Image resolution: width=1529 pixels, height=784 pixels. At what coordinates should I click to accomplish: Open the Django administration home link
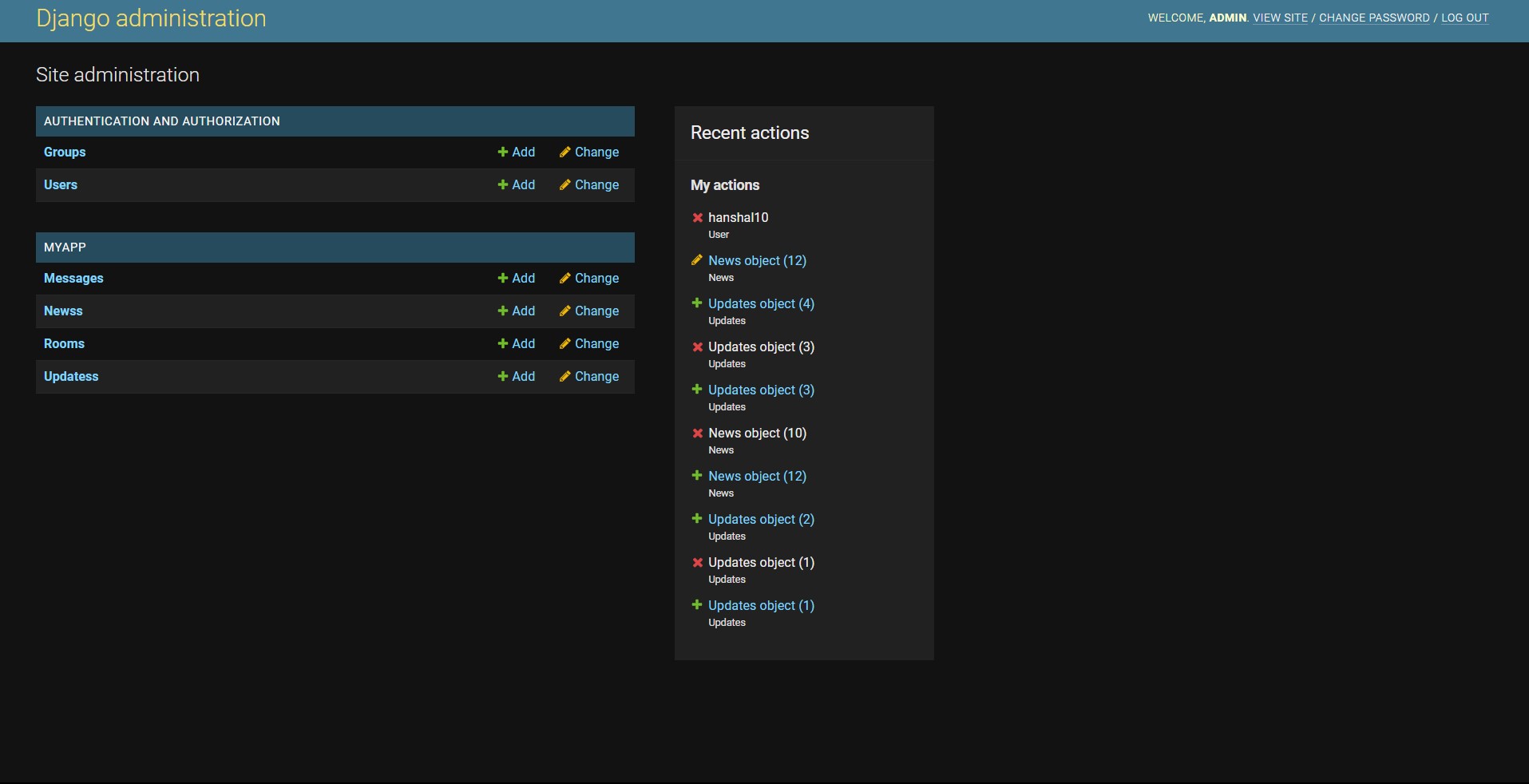click(151, 18)
